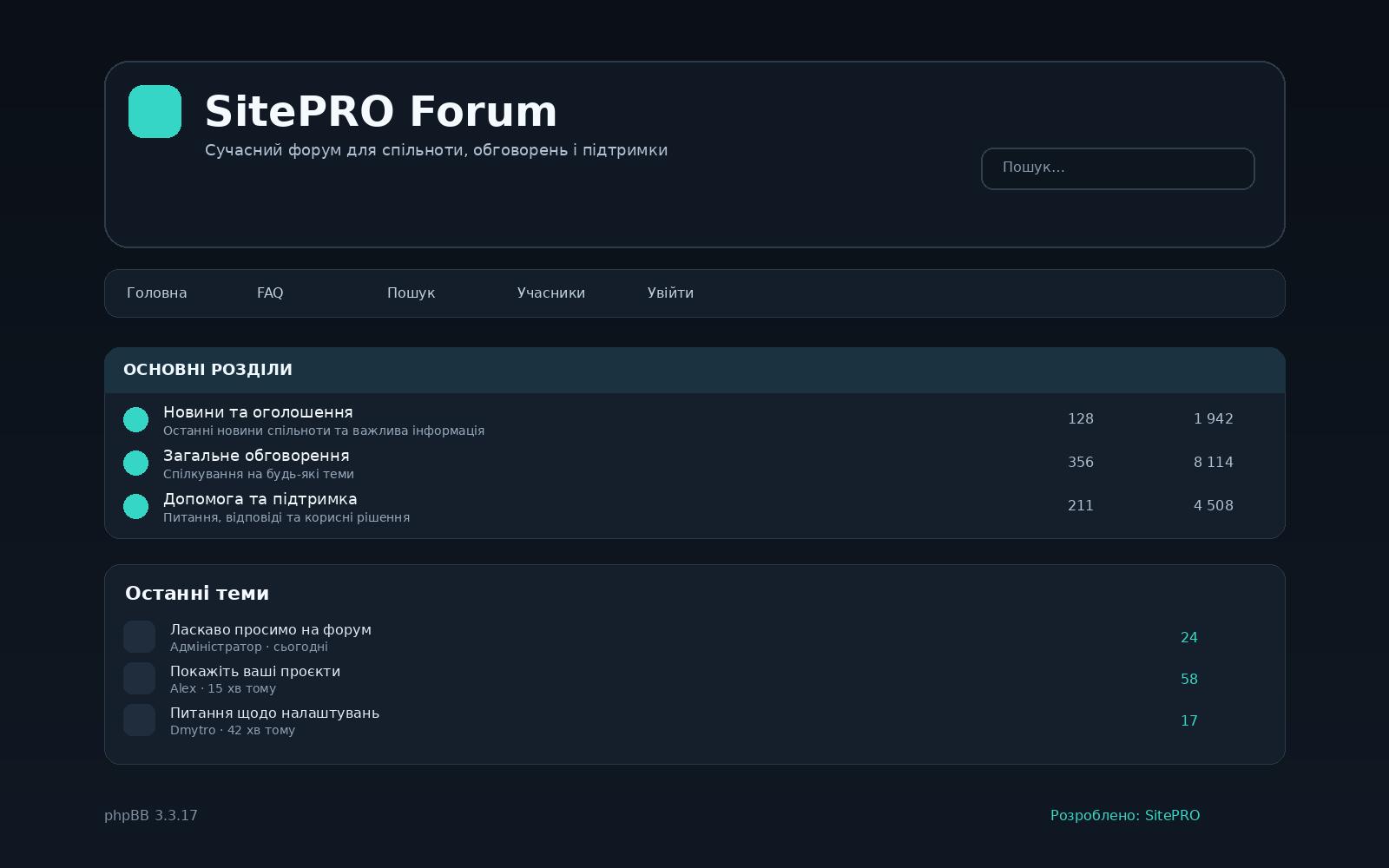The width and height of the screenshot is (1389, 868).
Task: Click the phpBB 3.3.17 version text
Action: coord(151,816)
